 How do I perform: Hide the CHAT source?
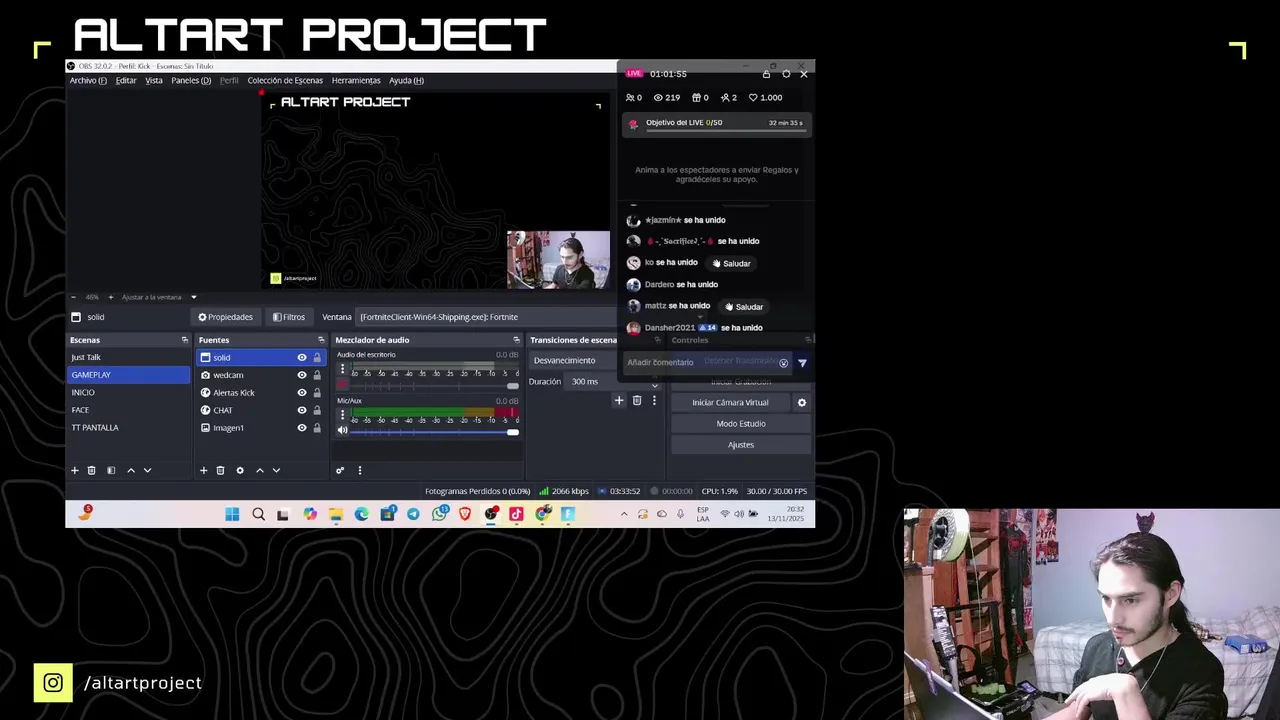[x=301, y=410]
